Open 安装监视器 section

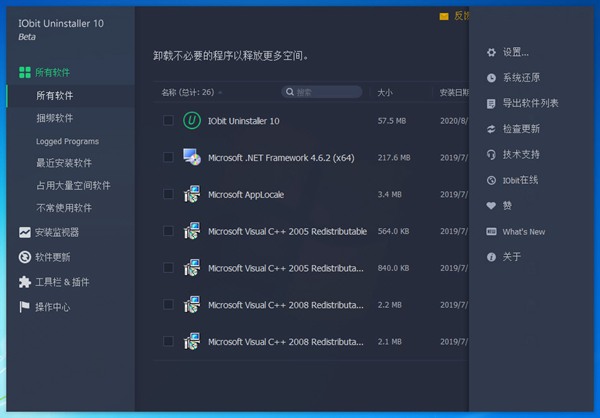coord(57,232)
